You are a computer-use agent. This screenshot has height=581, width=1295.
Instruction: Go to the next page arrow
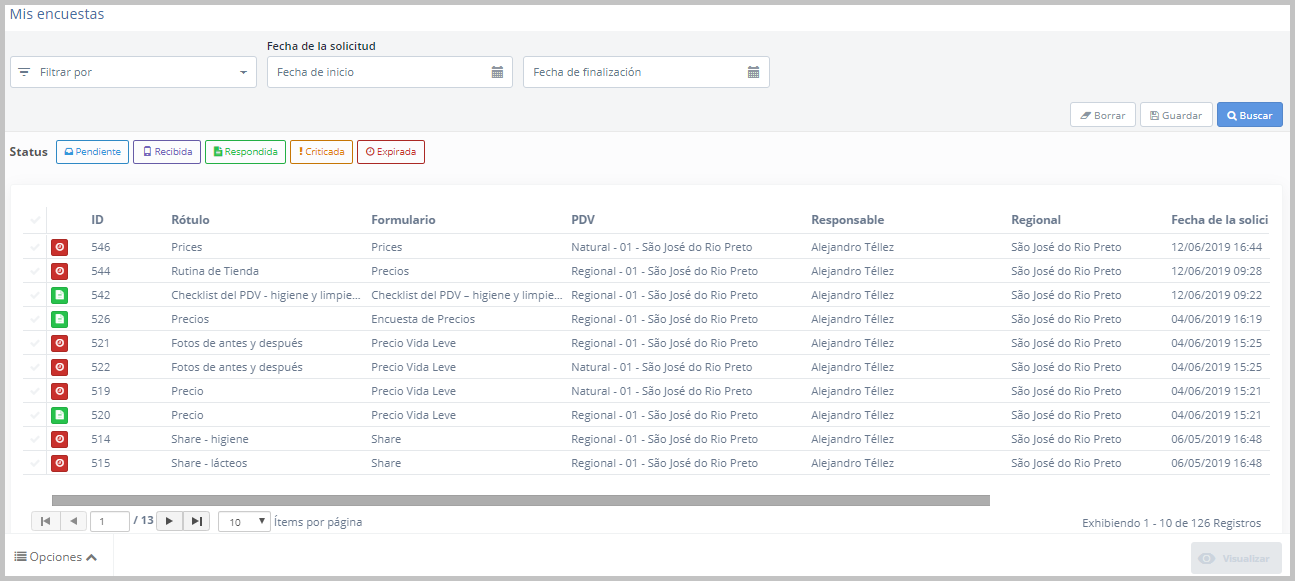(170, 521)
